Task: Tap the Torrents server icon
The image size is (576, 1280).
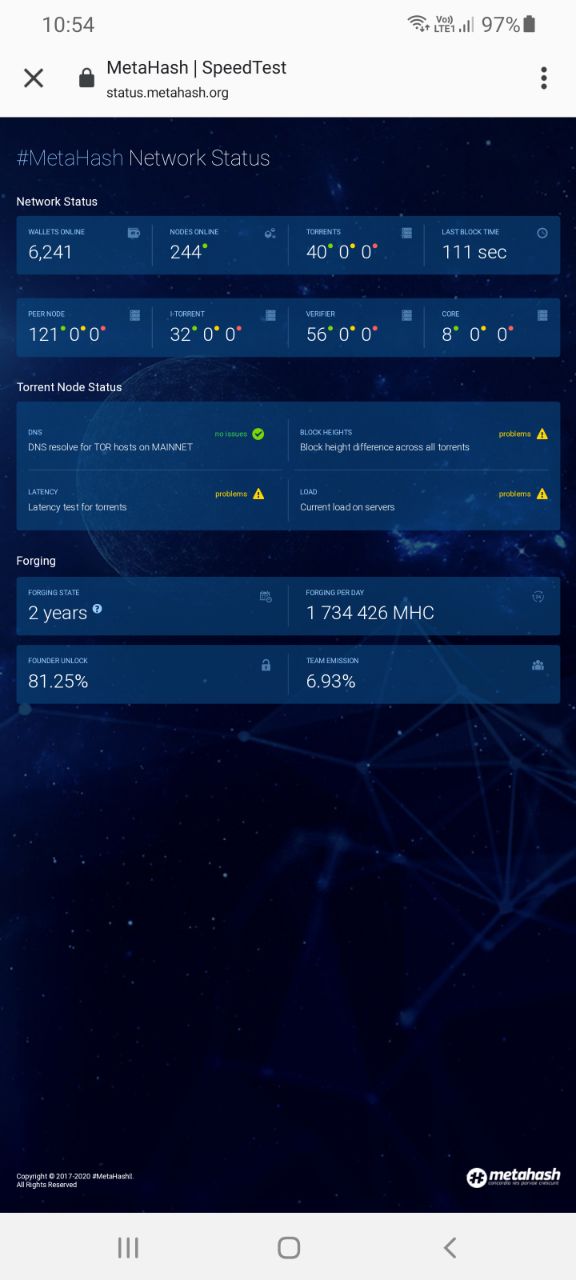Action: click(x=407, y=233)
